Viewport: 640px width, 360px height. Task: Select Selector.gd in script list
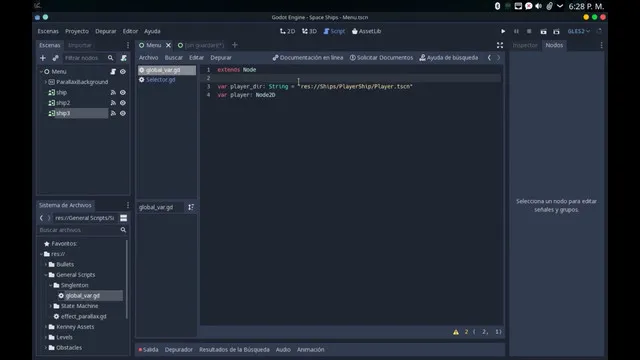[x=167, y=80]
